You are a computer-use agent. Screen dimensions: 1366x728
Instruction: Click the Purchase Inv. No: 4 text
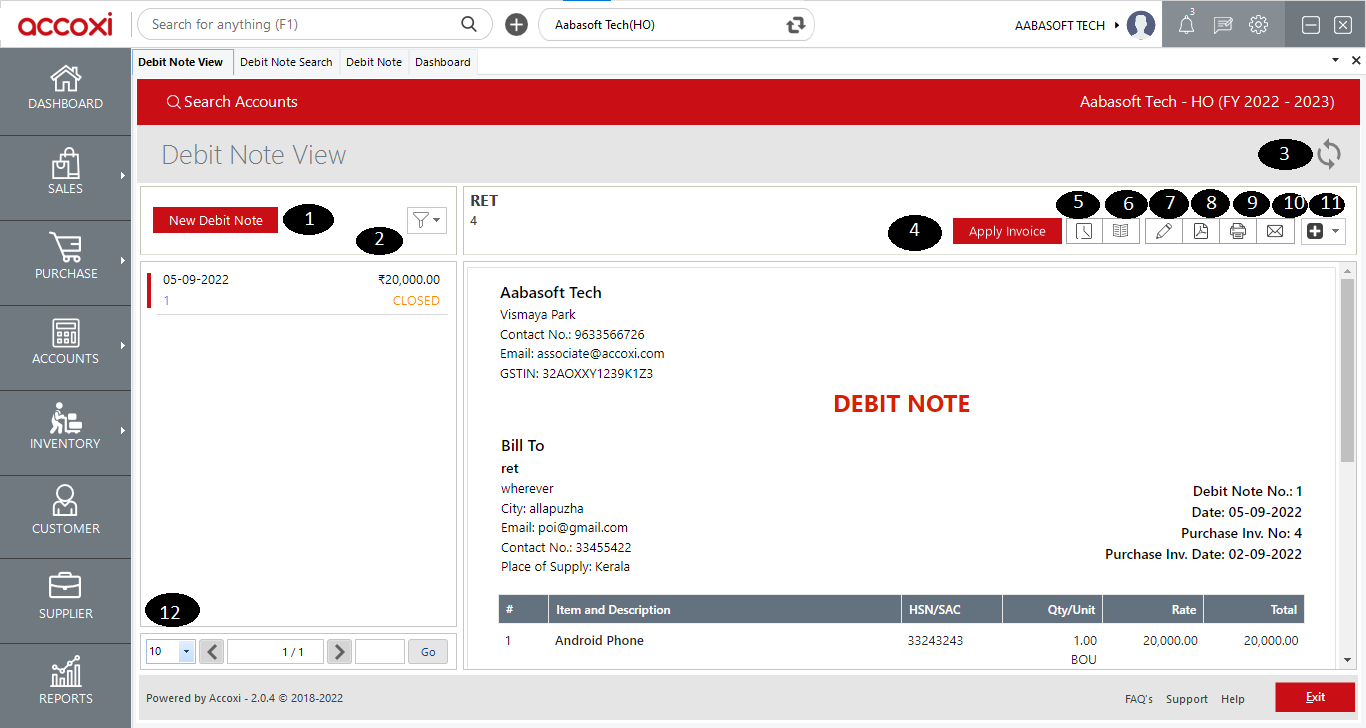[1241, 533]
